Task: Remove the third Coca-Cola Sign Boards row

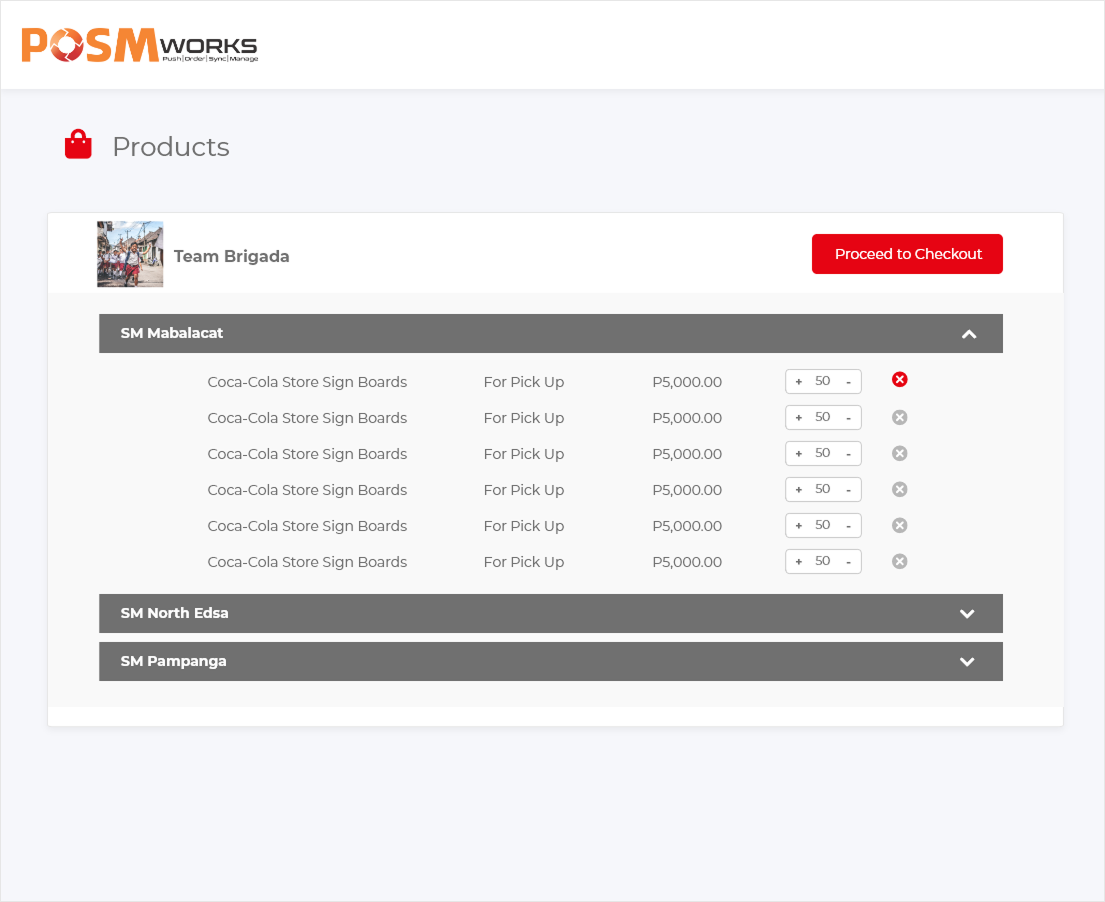Action: point(900,453)
